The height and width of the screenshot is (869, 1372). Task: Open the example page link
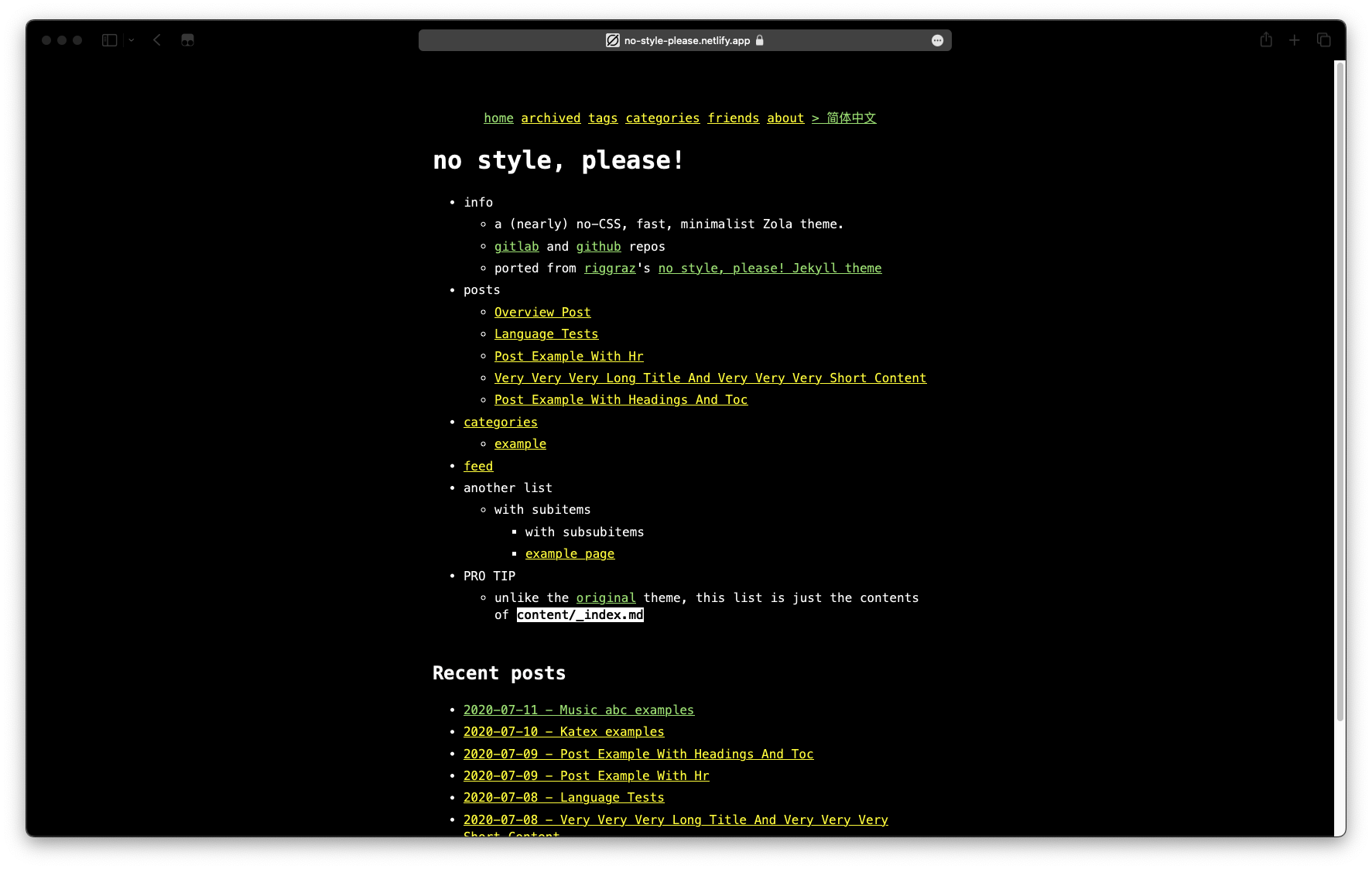570,553
